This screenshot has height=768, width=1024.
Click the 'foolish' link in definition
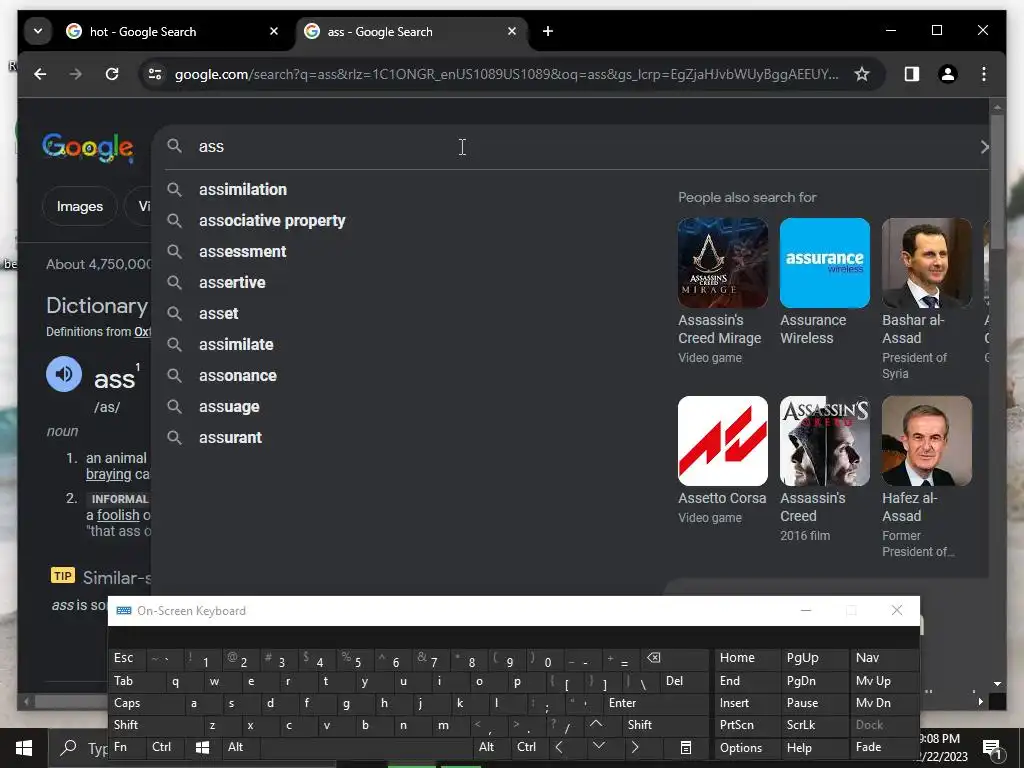[118, 515]
